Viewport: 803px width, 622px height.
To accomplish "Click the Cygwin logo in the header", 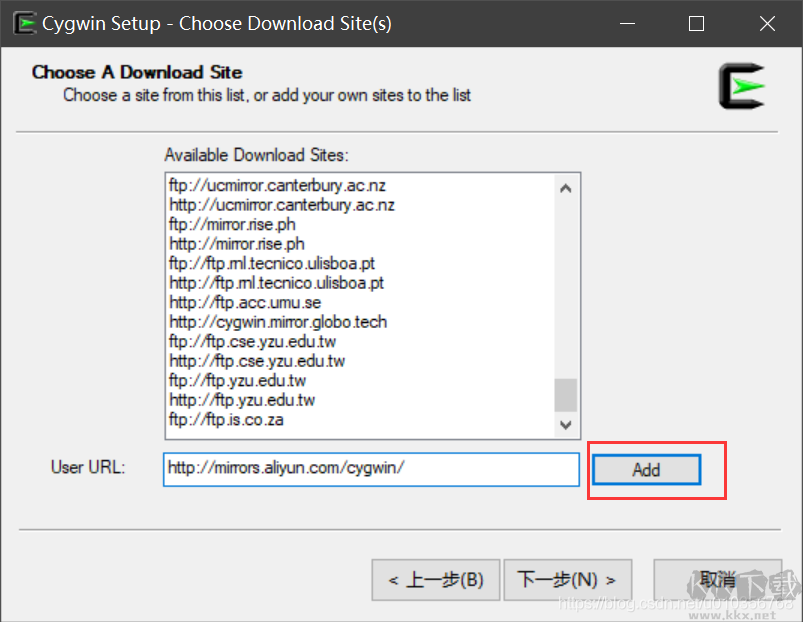I will click(742, 87).
